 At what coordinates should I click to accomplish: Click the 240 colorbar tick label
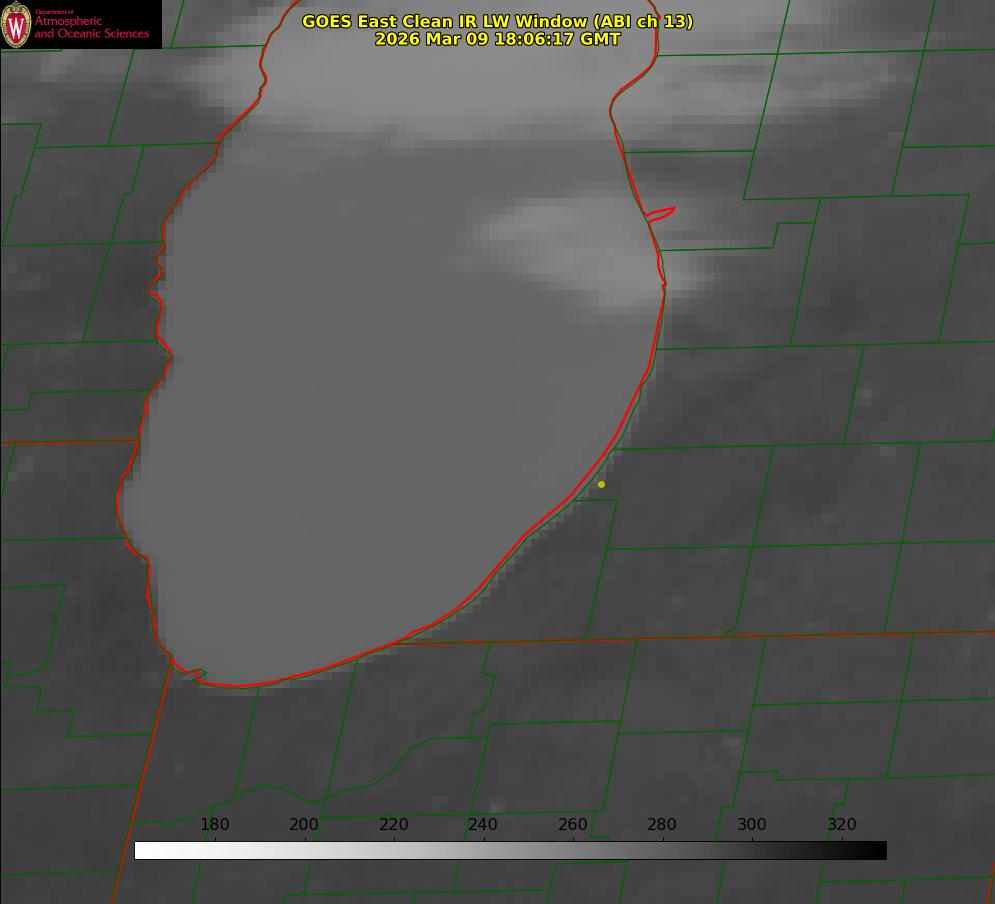(483, 824)
